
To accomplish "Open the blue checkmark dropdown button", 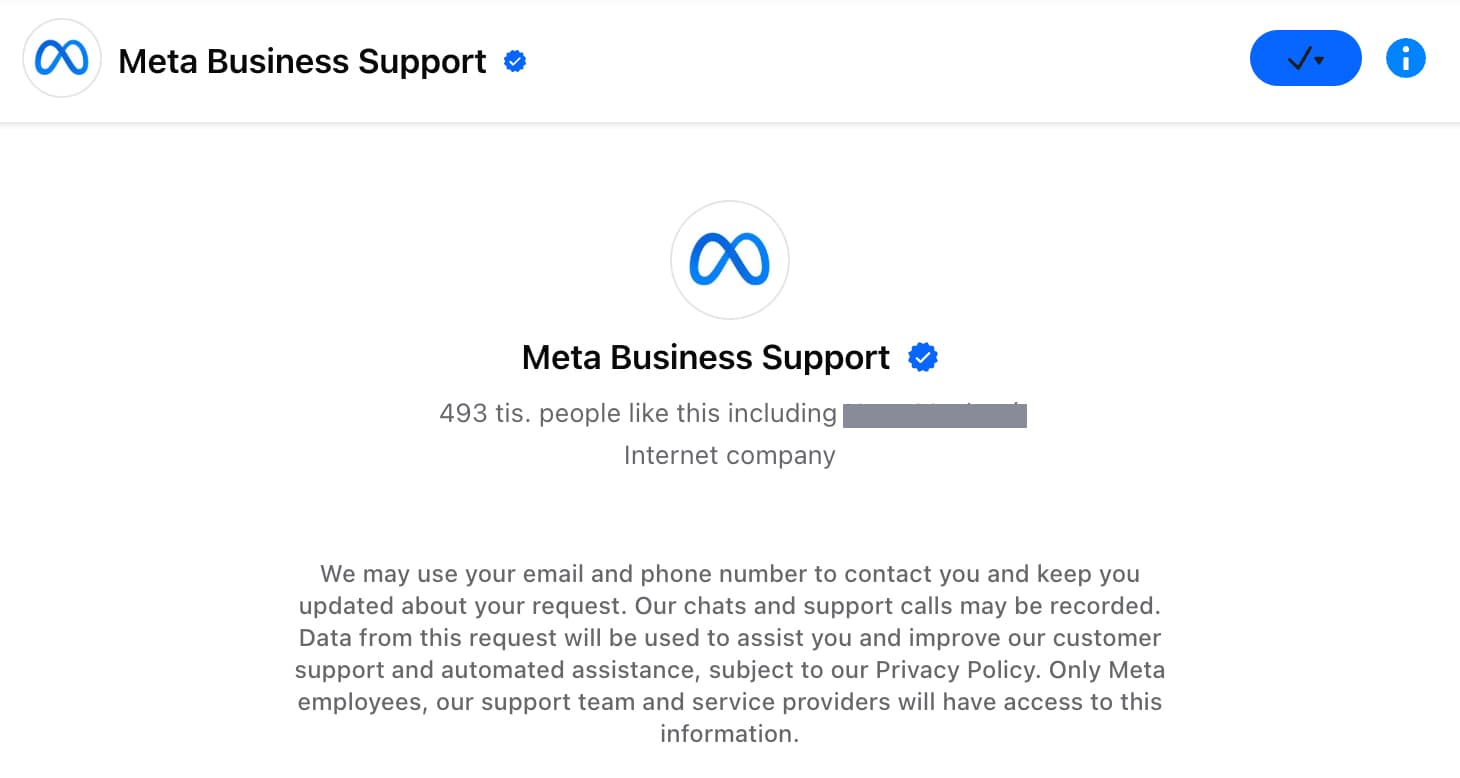I will coord(1305,58).
